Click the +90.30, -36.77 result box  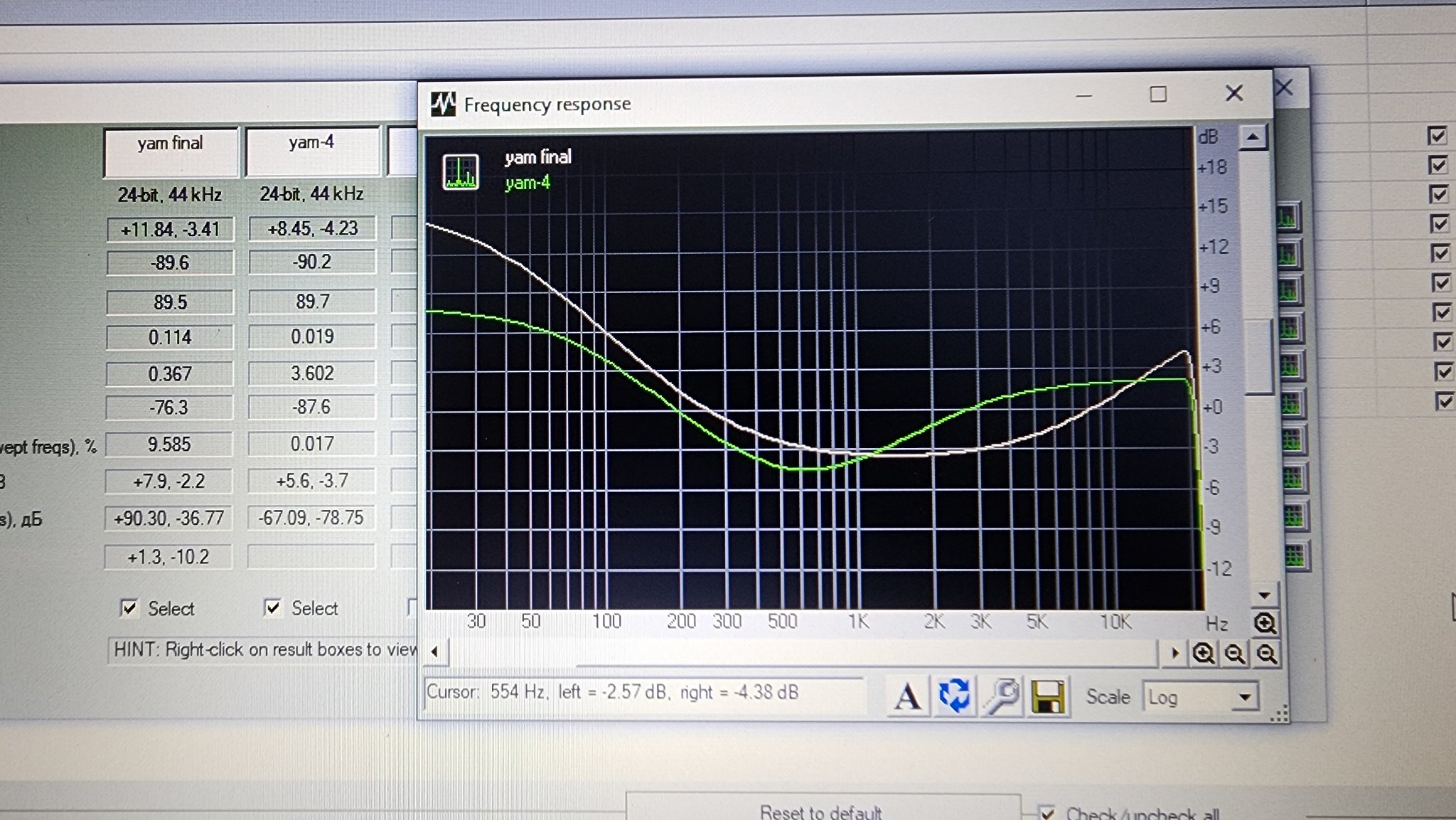168,518
